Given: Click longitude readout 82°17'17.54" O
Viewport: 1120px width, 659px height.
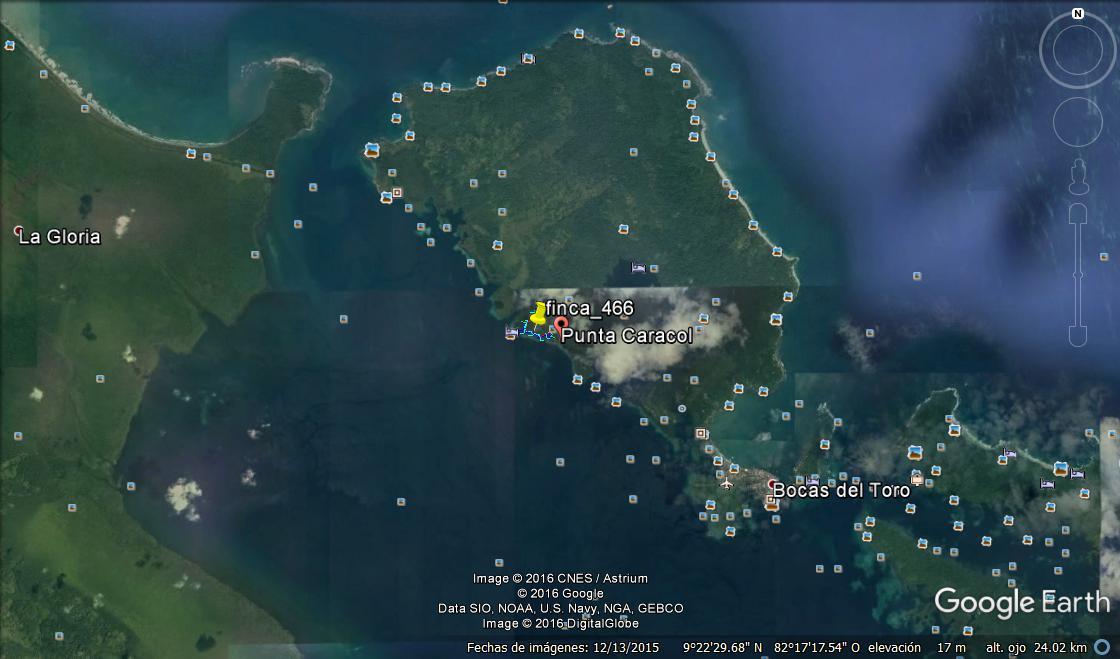Looking at the screenshot, I should 817,648.
